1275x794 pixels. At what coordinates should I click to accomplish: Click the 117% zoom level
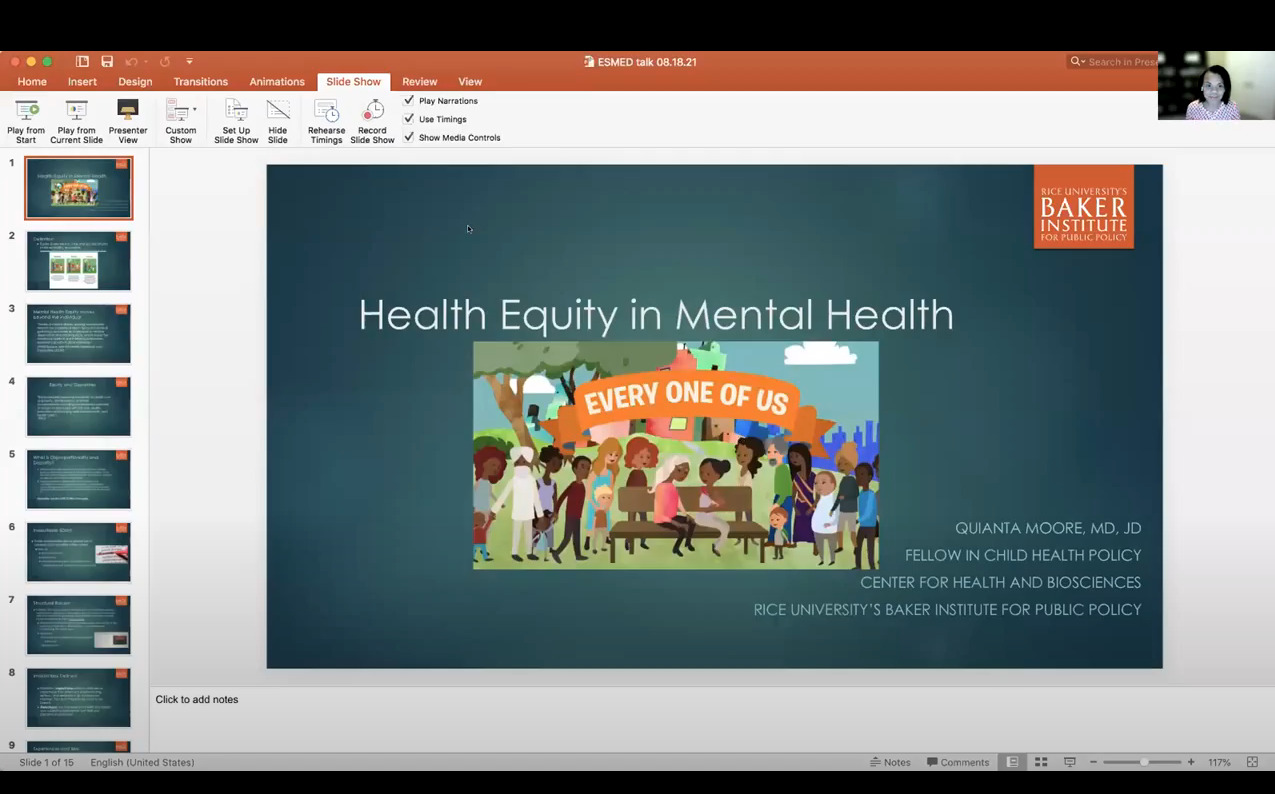(x=1219, y=762)
